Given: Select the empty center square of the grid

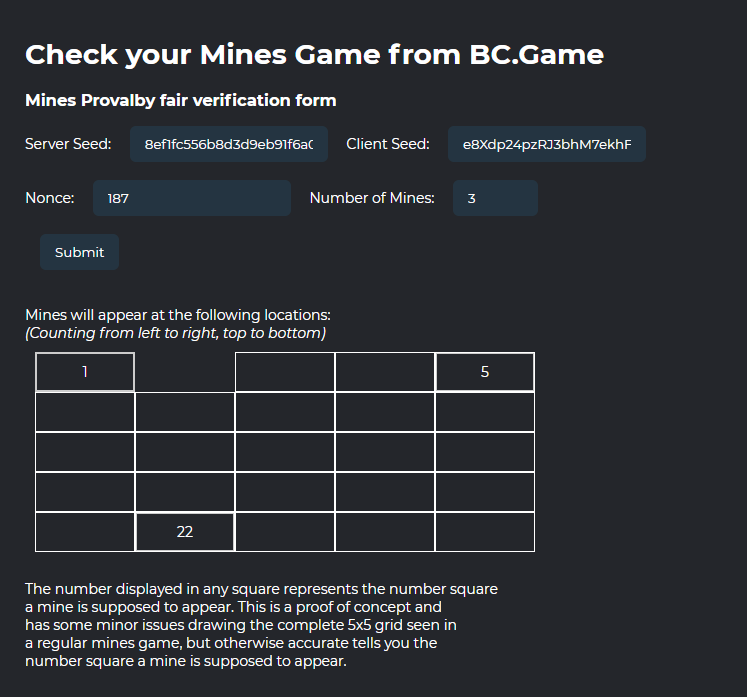Looking at the screenshot, I should pos(285,452).
